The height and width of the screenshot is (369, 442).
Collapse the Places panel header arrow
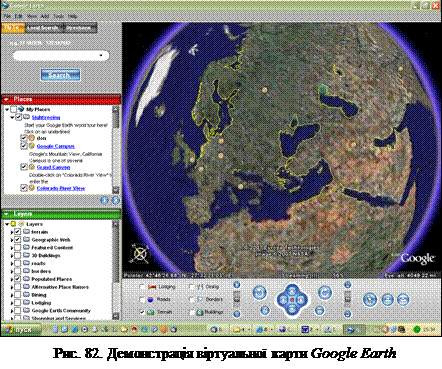(x=6, y=99)
